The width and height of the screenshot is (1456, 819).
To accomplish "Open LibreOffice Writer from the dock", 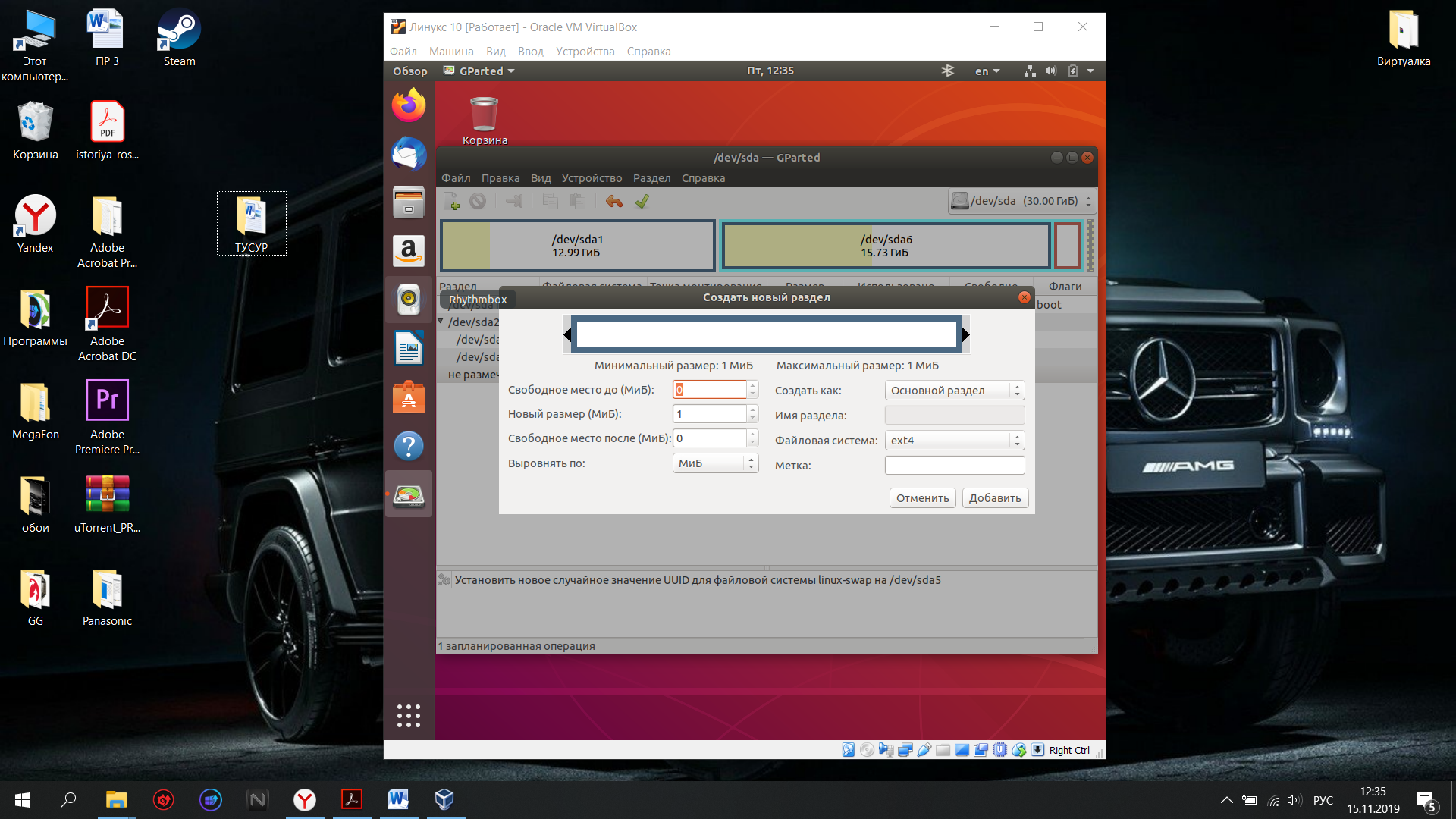I will 409,349.
